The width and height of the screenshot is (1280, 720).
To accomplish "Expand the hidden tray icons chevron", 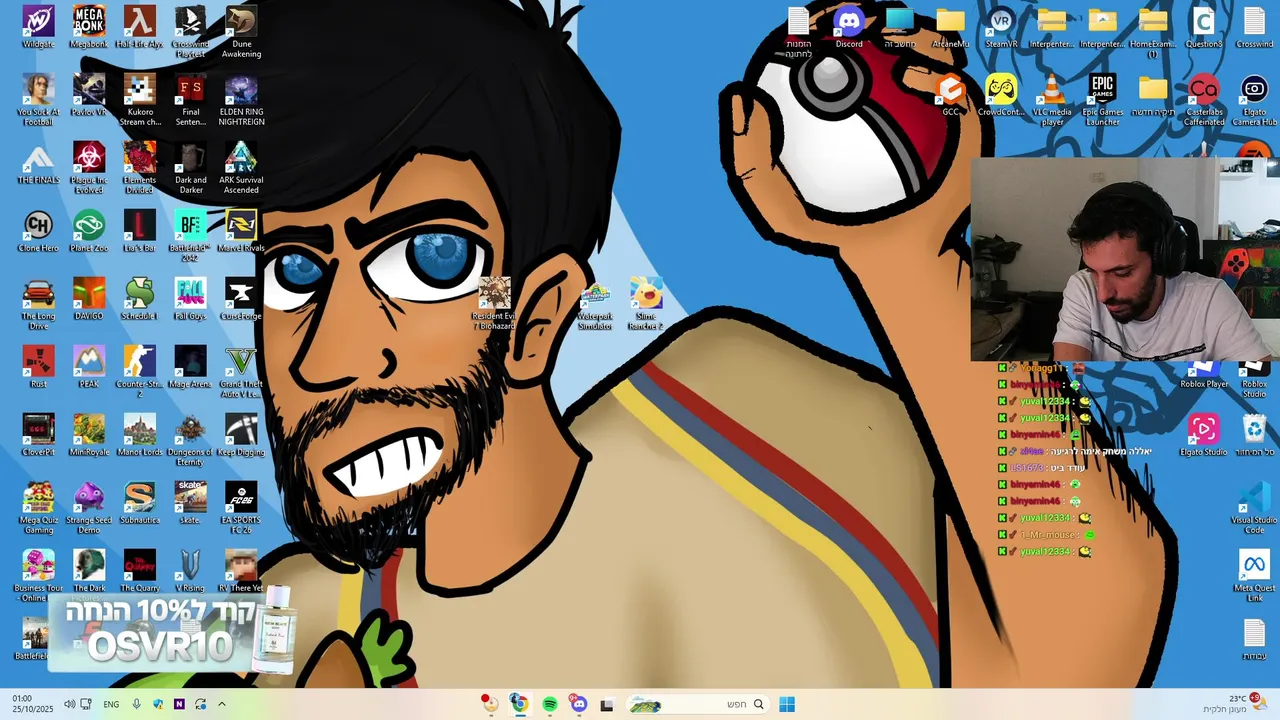I will click(222, 704).
